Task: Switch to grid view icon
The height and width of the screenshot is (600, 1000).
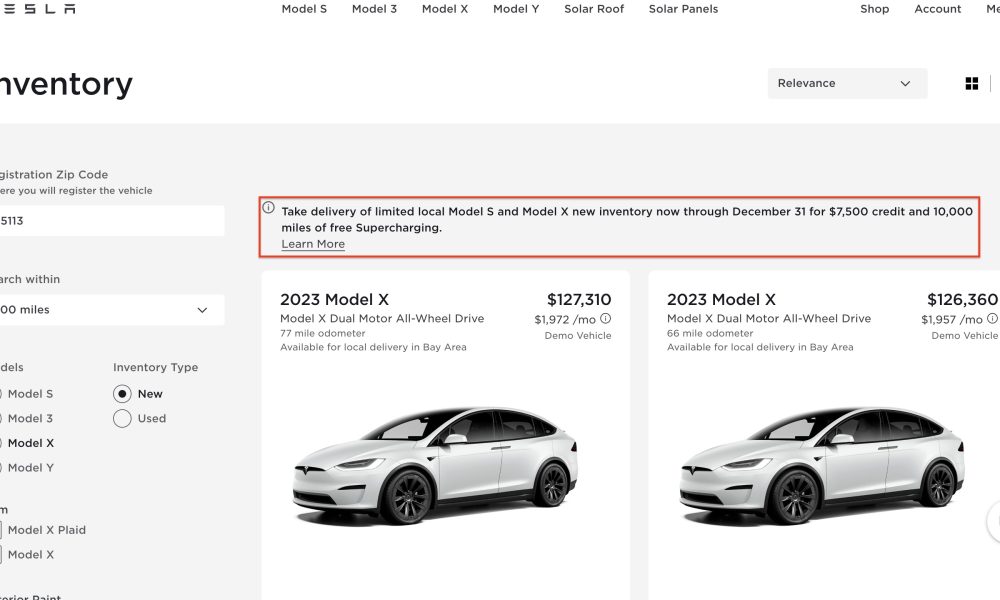Action: 971,84
